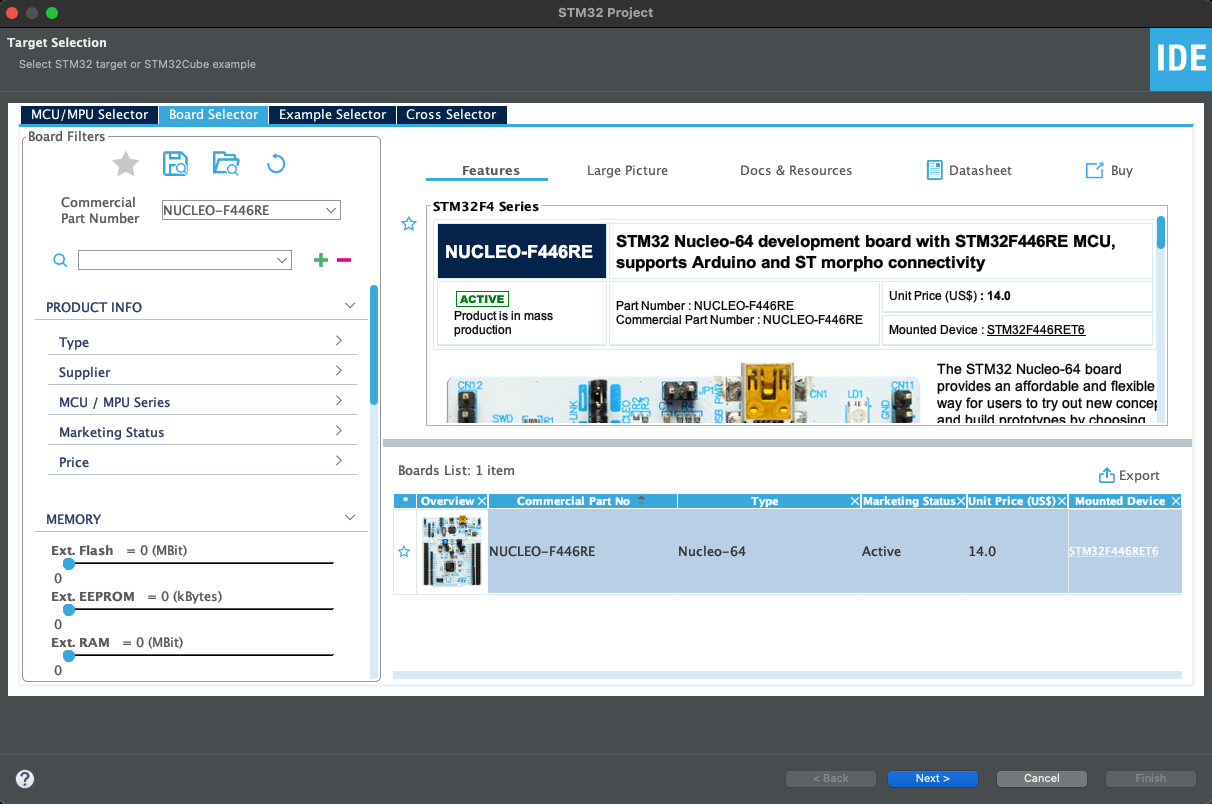Screen dimensions: 1212x804
Task: Click the Cancel button
Action: pyautogui.click(x=1041, y=778)
